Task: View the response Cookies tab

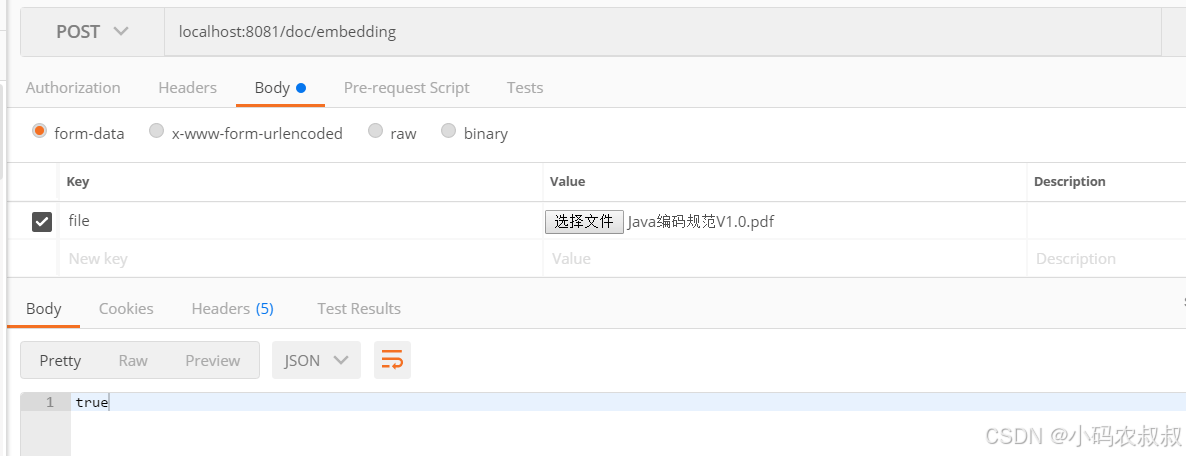Action: click(x=126, y=309)
